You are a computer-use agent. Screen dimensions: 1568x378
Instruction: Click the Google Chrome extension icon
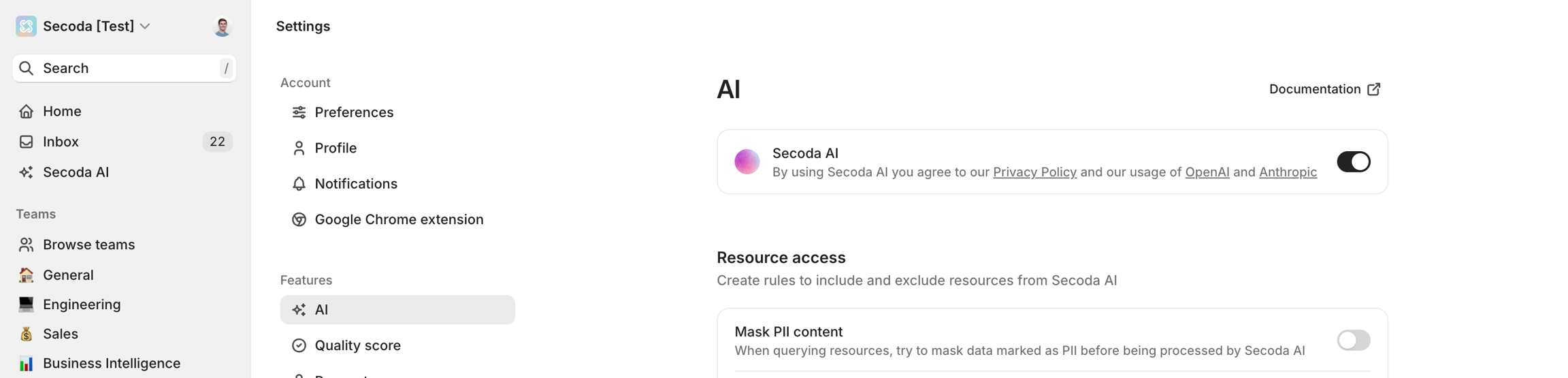(x=299, y=219)
